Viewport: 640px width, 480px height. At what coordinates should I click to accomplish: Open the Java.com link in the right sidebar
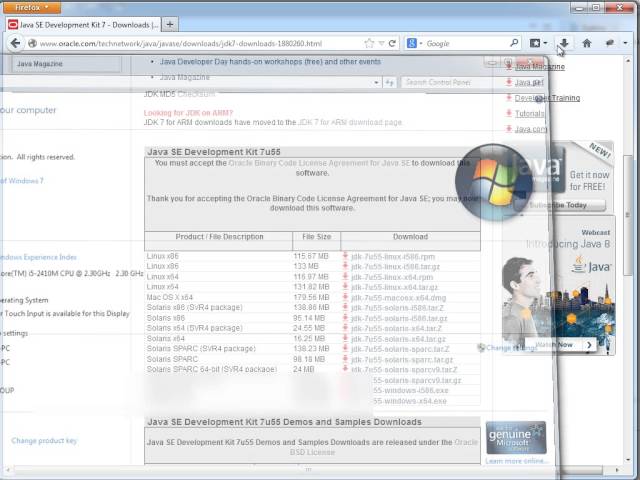[531, 129]
